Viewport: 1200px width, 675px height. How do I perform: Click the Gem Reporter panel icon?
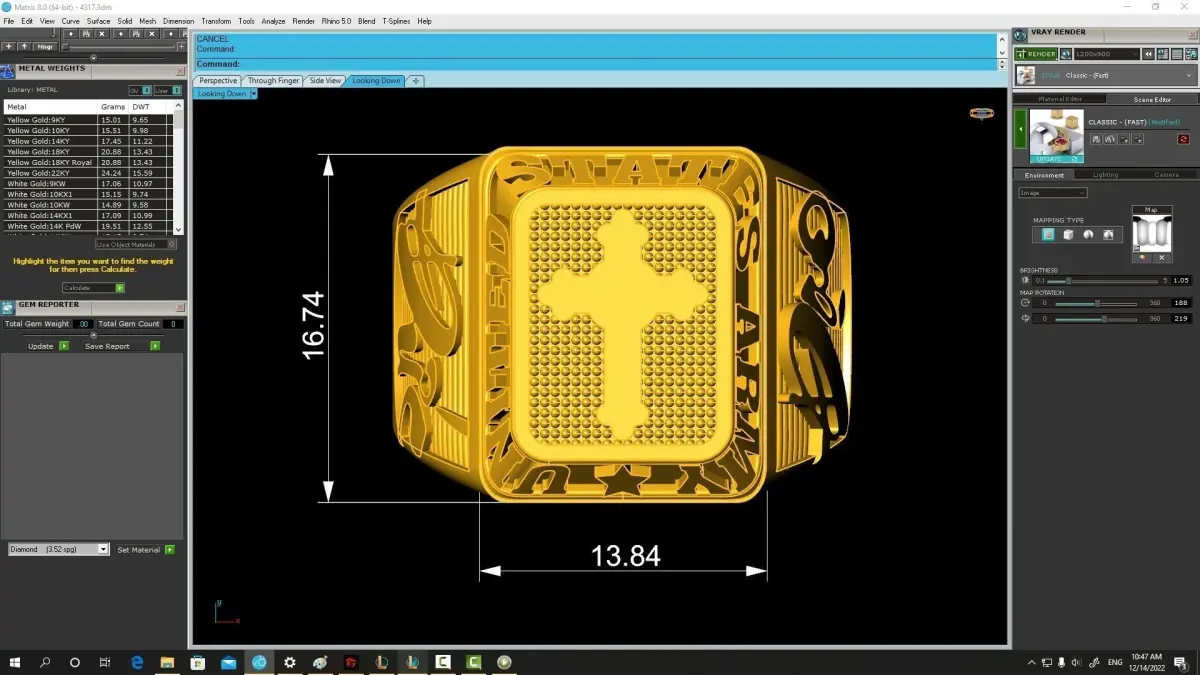(x=8, y=307)
